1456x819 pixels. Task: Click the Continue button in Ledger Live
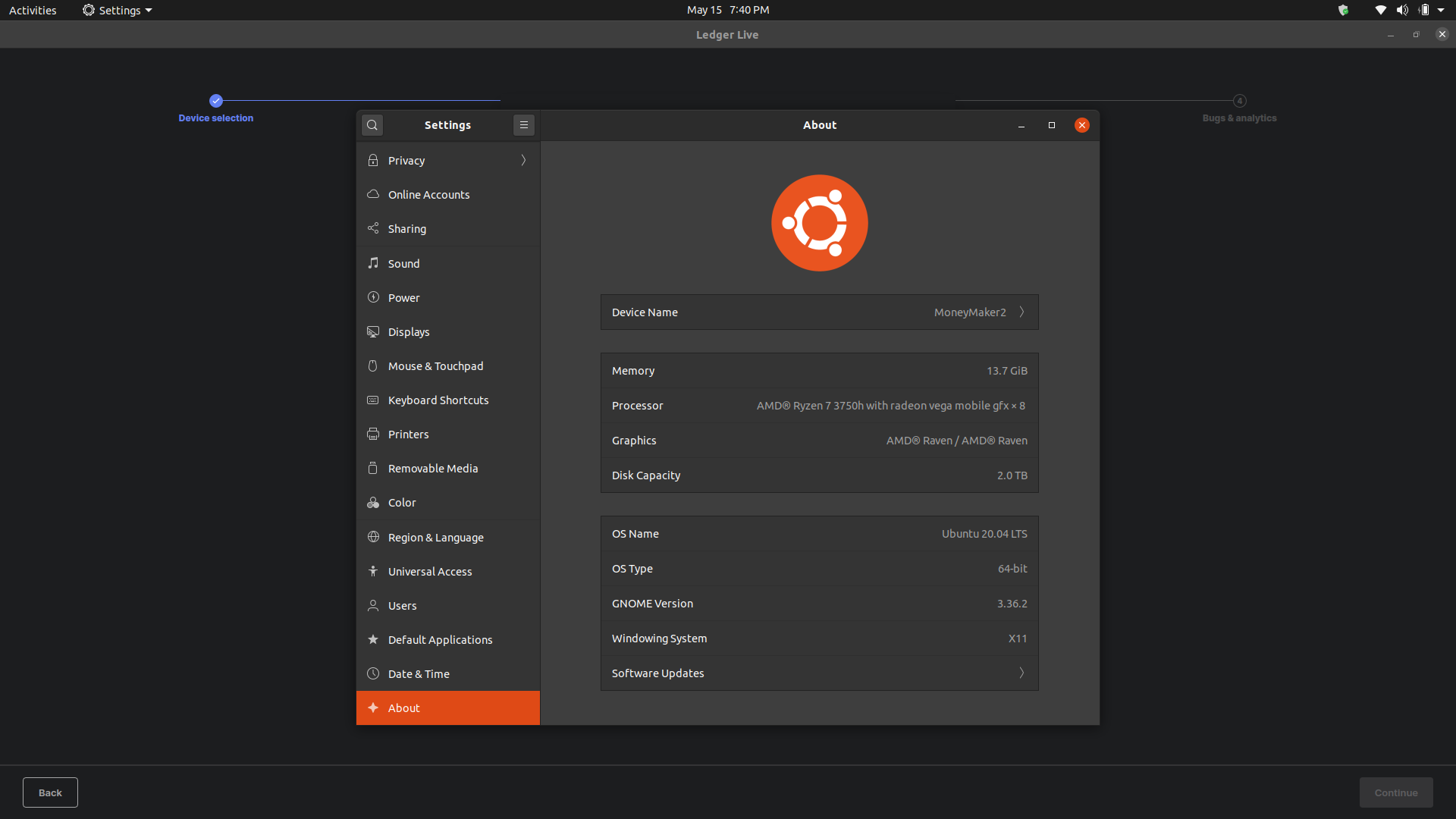(x=1396, y=792)
